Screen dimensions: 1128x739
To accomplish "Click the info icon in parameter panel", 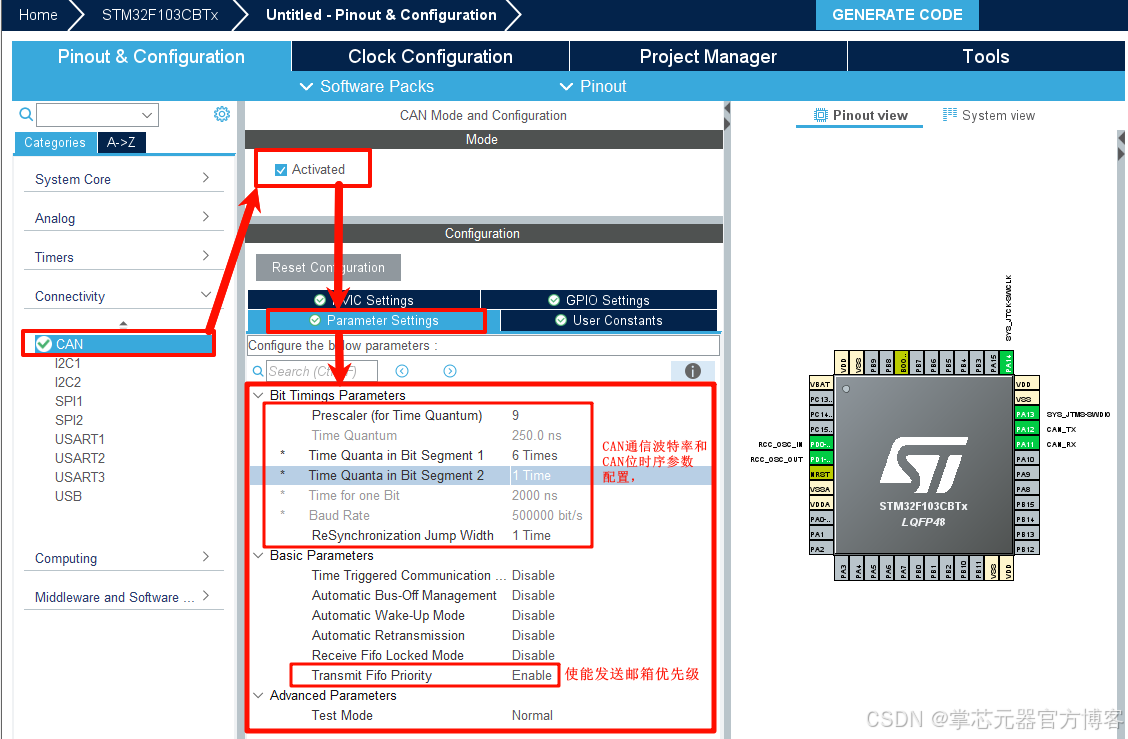I will [x=693, y=371].
